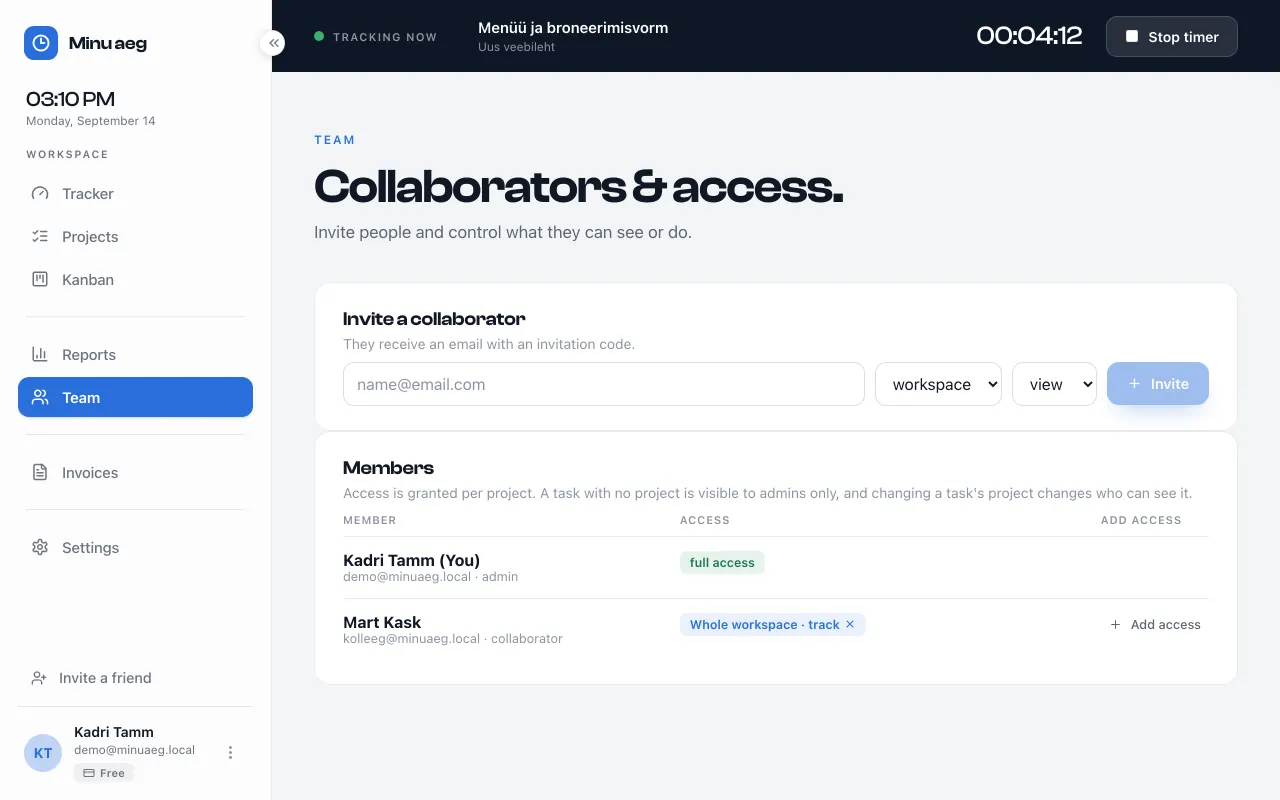The height and width of the screenshot is (800, 1280).
Task: Click the tracked task Menüü ja broneerimisvorm
Action: click(x=573, y=28)
